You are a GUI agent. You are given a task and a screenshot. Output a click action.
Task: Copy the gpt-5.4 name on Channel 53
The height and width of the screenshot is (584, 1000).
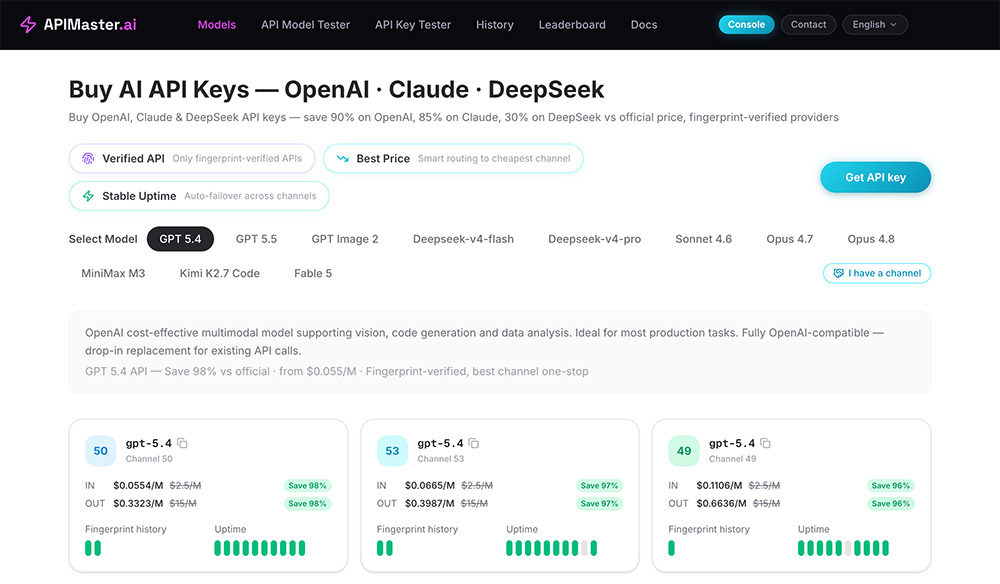pos(474,443)
